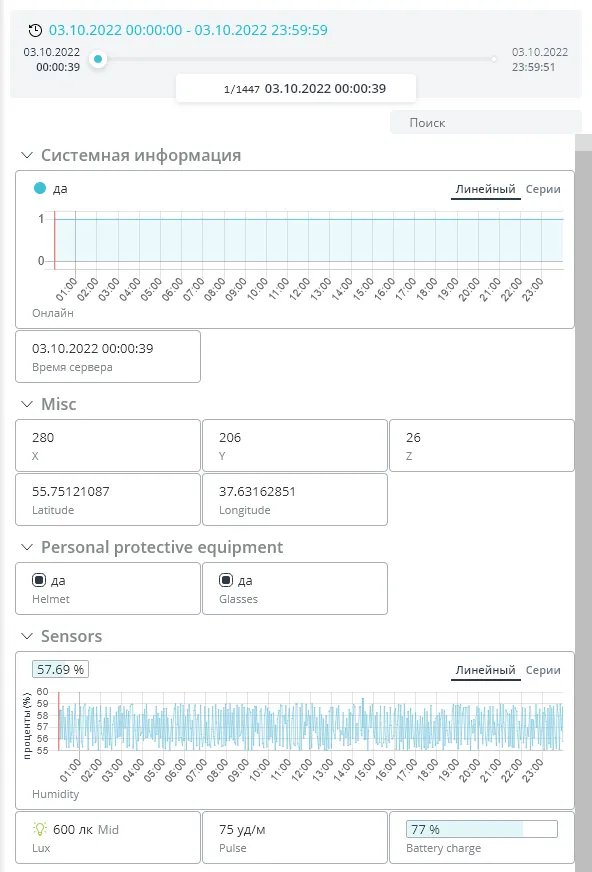Toggle the Glasses checkbox
Screen dimensions: 592x872
click(x=226, y=580)
